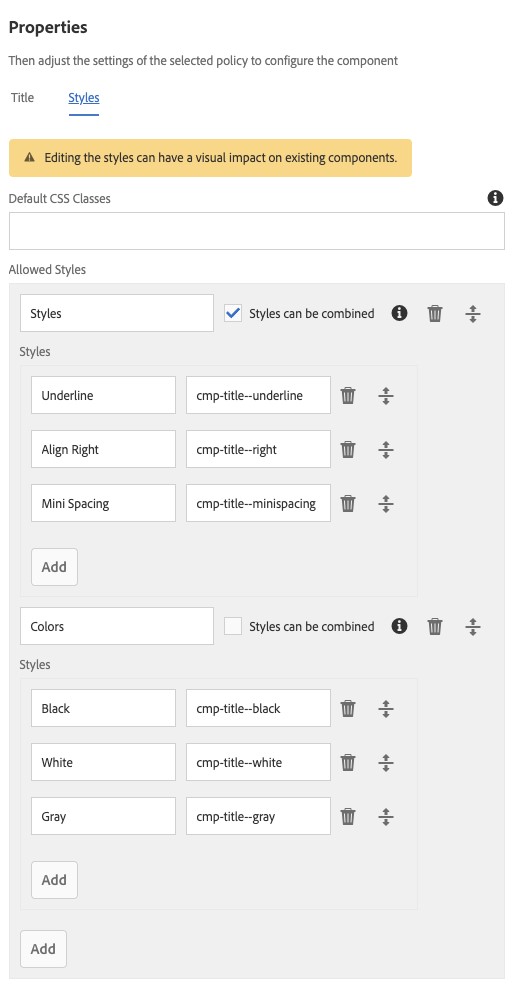Click the reorder handle for the White style
Screen dimensions: 528x1005
385,762
